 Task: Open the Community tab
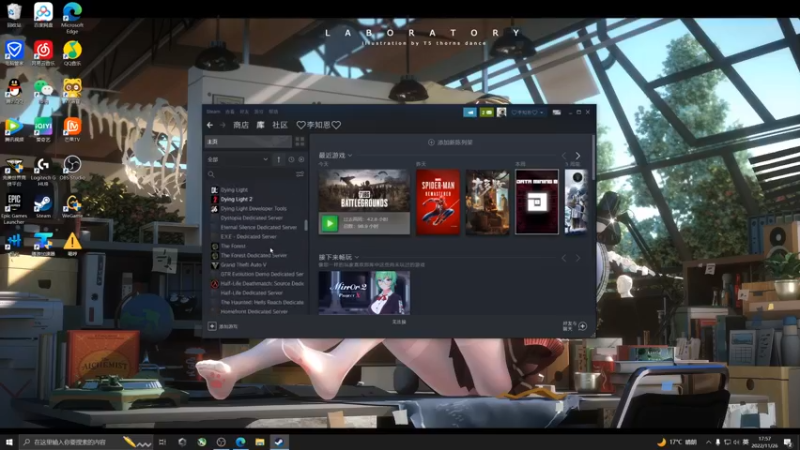(x=280, y=125)
